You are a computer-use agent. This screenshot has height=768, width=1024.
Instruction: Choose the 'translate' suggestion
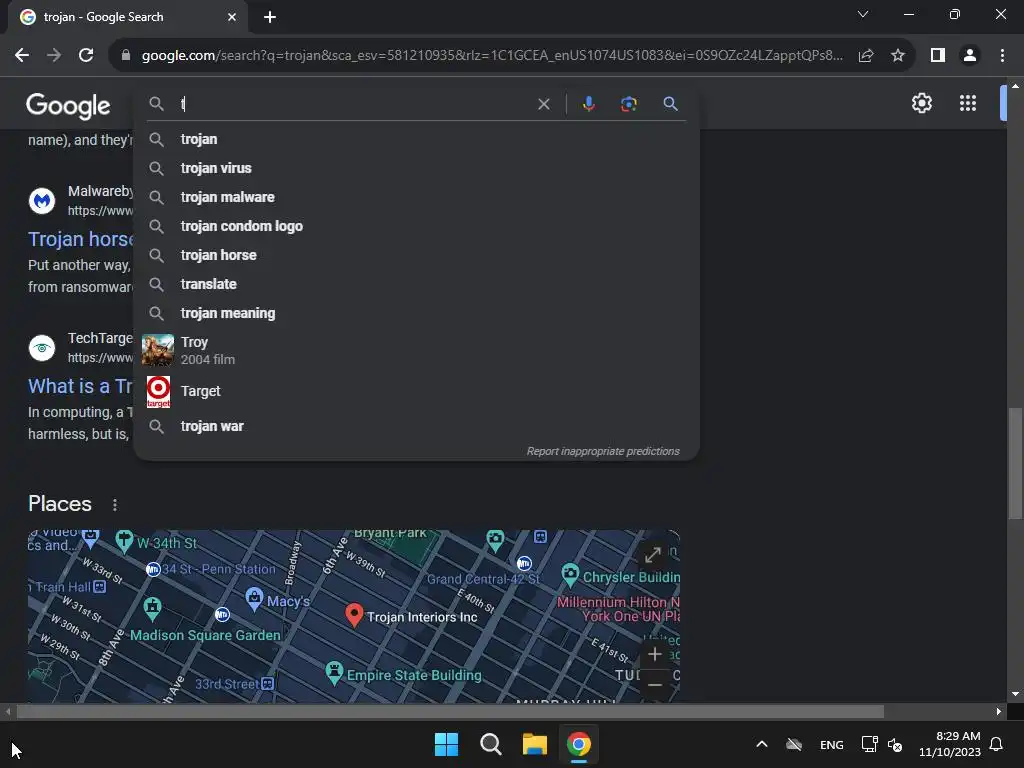pos(416,284)
